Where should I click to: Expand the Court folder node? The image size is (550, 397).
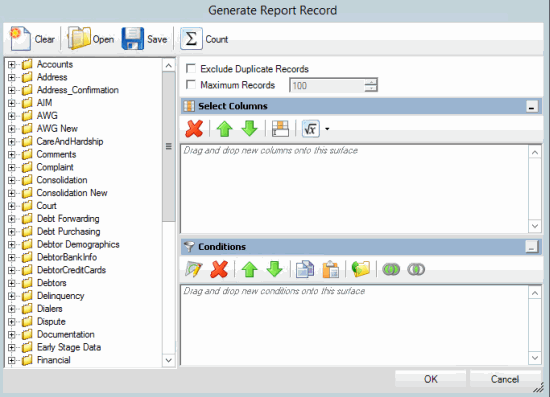[12, 206]
